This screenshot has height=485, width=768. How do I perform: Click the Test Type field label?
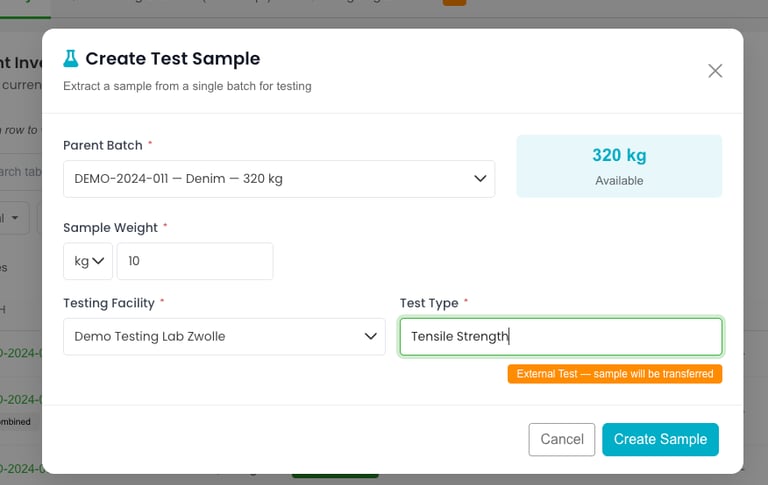tap(427, 302)
